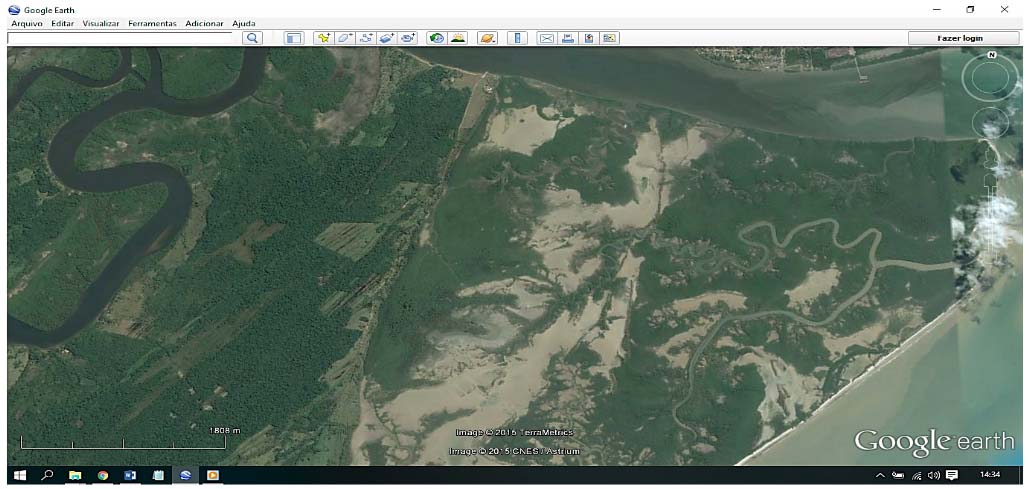Click inside the search input field
This screenshot has height=489, width=1029.
(x=120, y=38)
